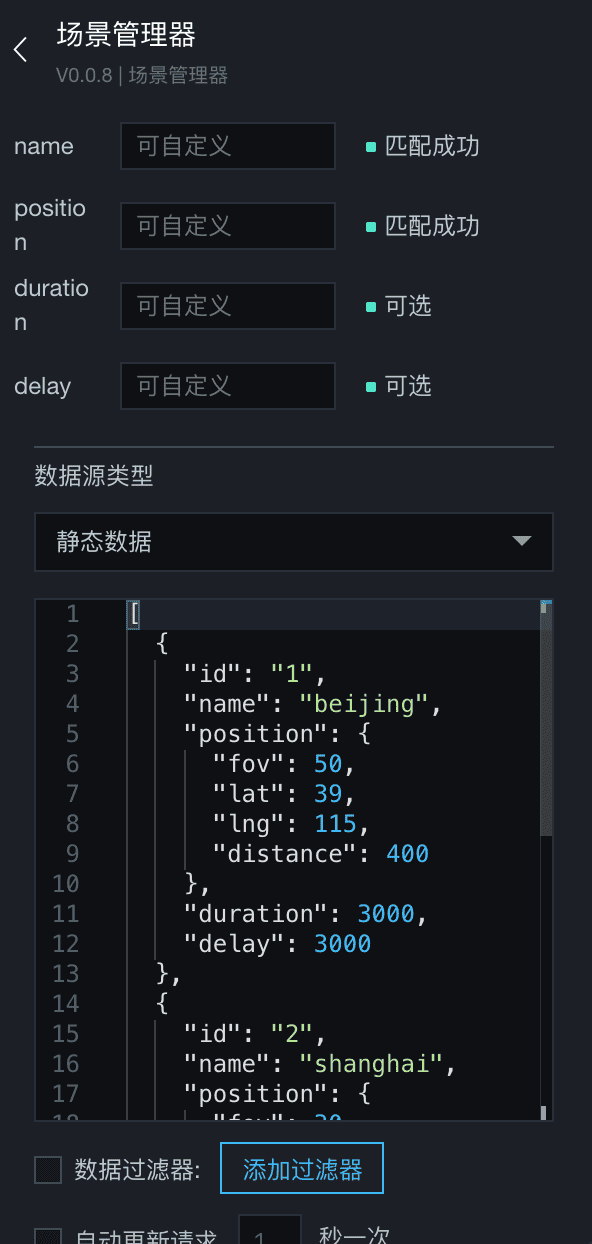Click the green status dot beside name
This screenshot has height=1244, width=592.
coord(371,147)
